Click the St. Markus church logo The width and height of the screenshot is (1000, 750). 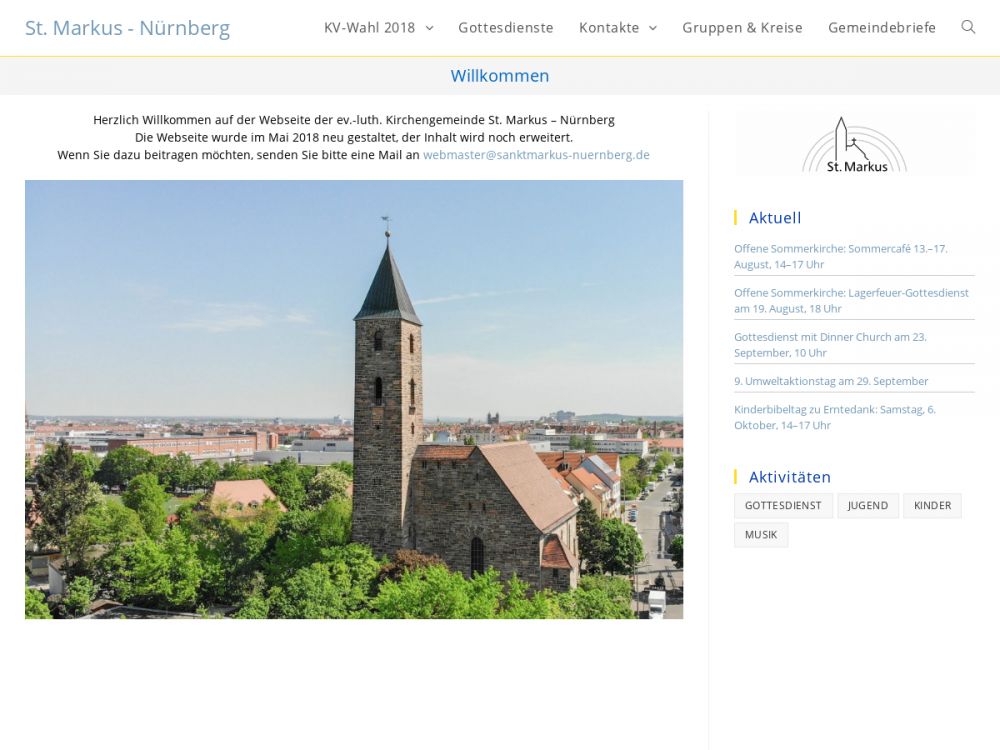(x=854, y=145)
